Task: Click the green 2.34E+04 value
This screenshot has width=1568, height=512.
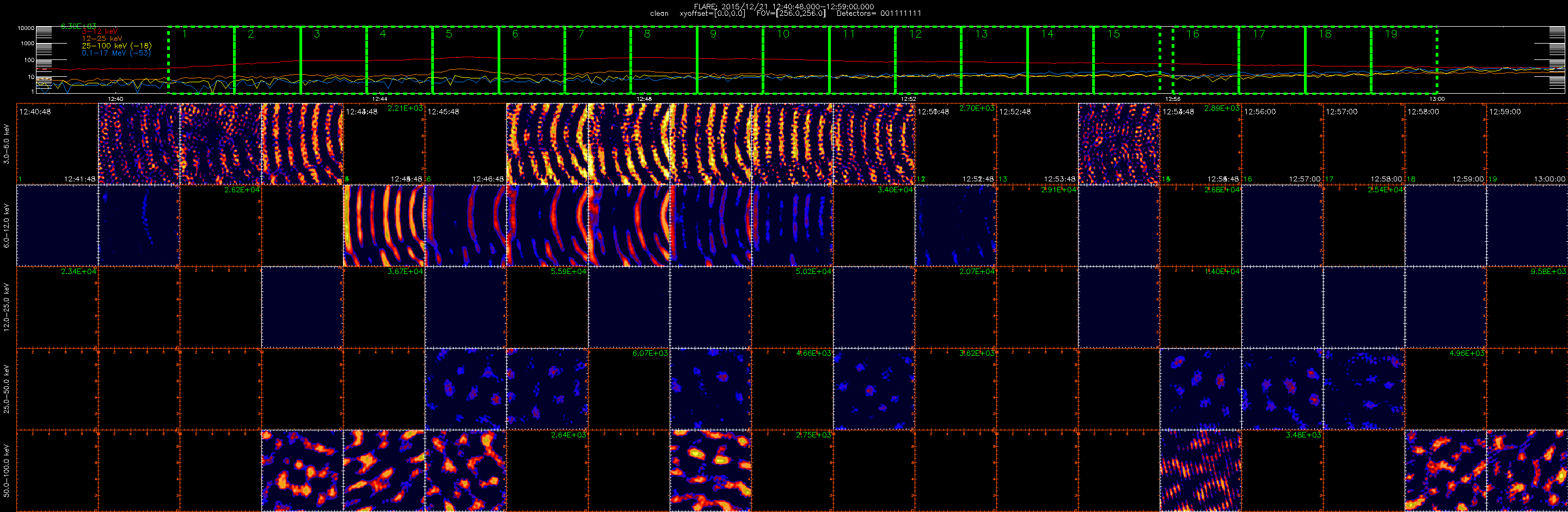Action: tap(78, 272)
